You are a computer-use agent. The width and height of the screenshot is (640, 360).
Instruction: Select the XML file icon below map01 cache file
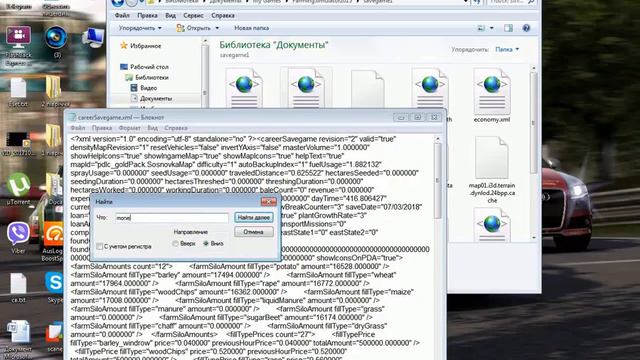pos(492,224)
